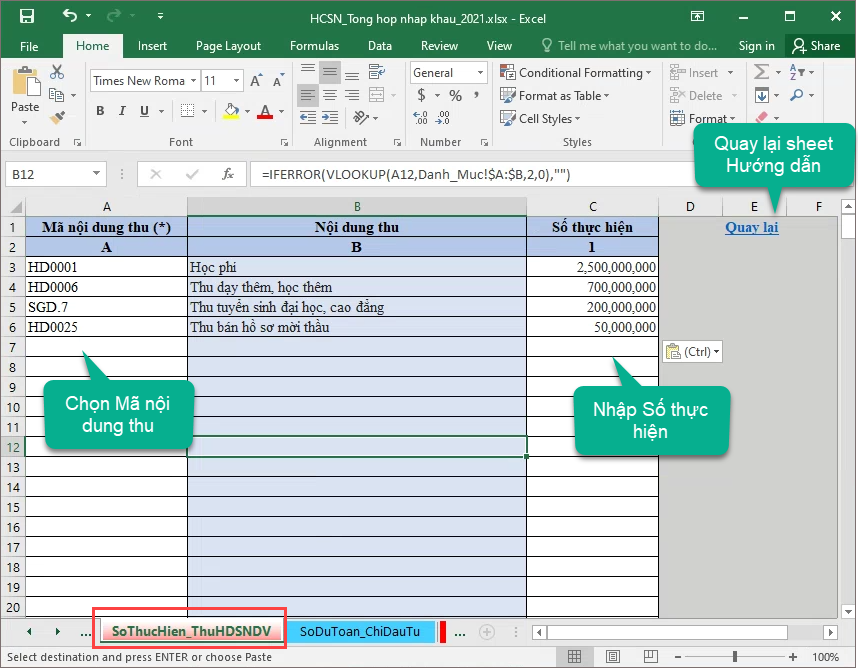Viewport: 858px width, 668px height.
Task: Open the font name dropdown
Action: 192,81
